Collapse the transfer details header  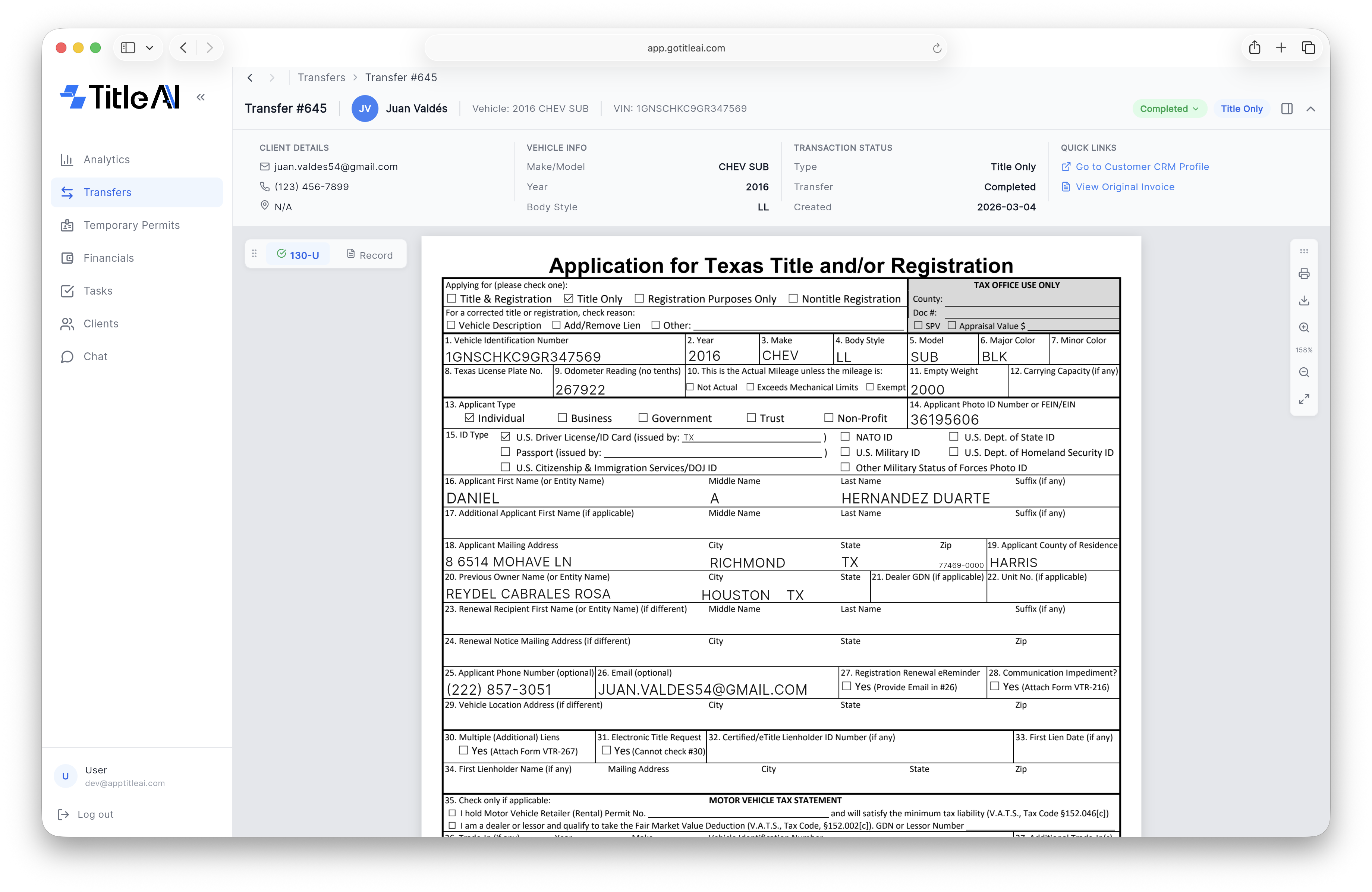[x=1311, y=109]
